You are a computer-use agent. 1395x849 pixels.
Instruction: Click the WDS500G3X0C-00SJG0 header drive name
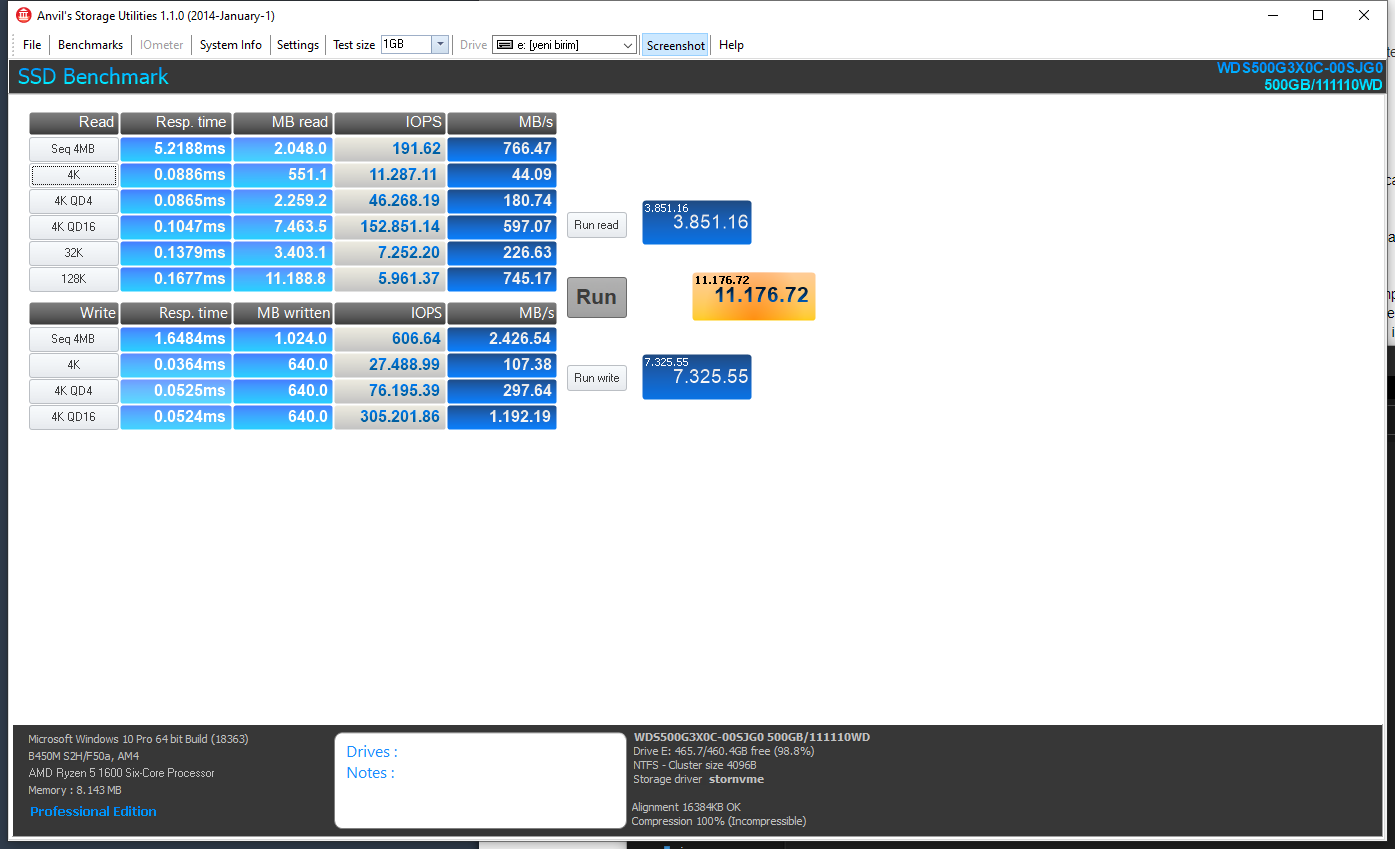(1300, 68)
